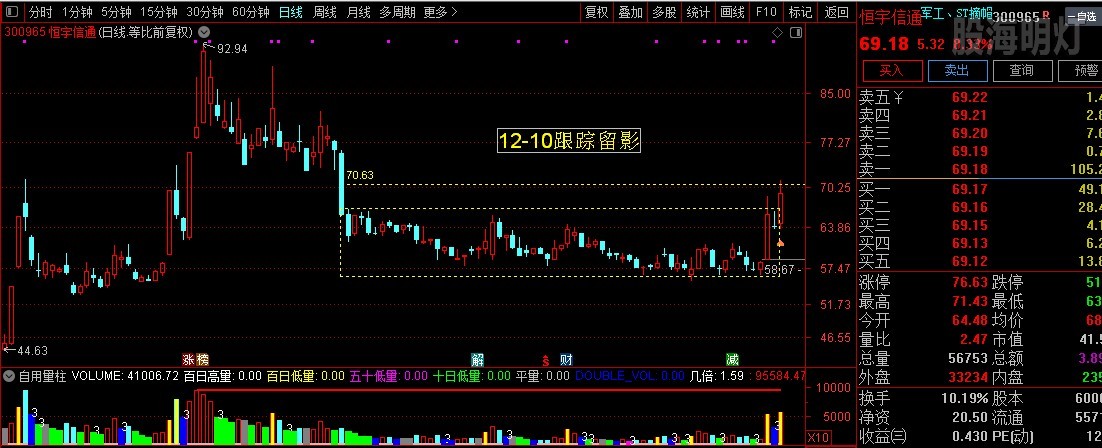
Task: Click the 财 event marker on the timeline
Action: pyautogui.click(x=566, y=359)
